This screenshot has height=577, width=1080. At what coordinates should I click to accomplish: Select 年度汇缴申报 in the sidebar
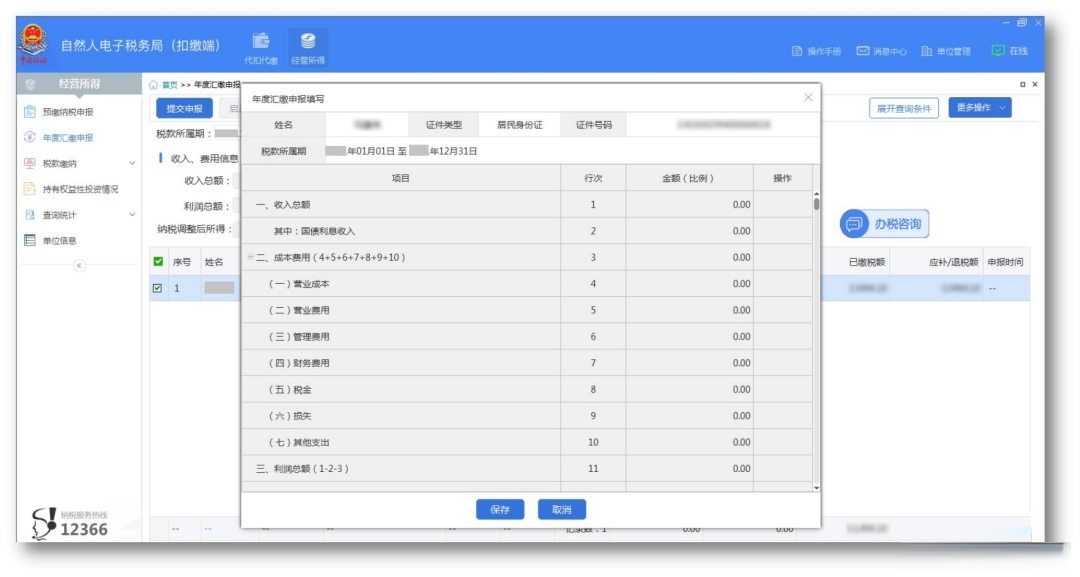(x=68, y=138)
